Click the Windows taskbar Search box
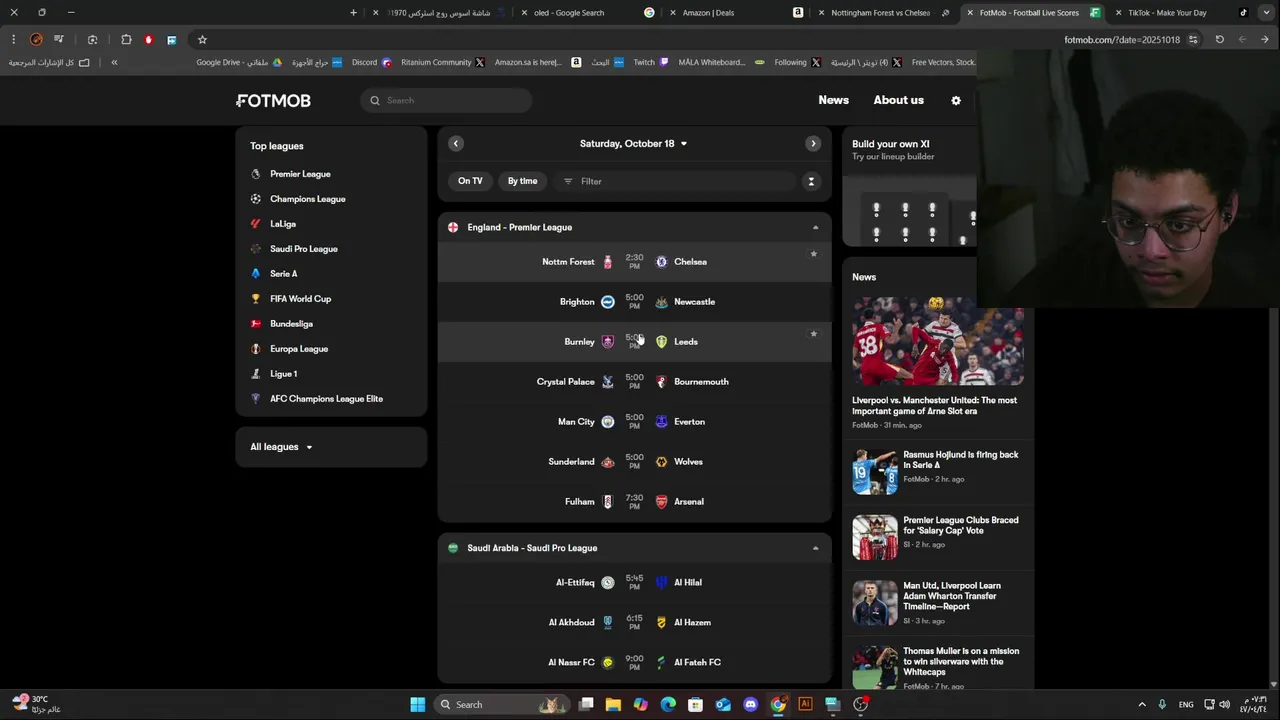This screenshot has height=720, width=1280. click(503, 705)
